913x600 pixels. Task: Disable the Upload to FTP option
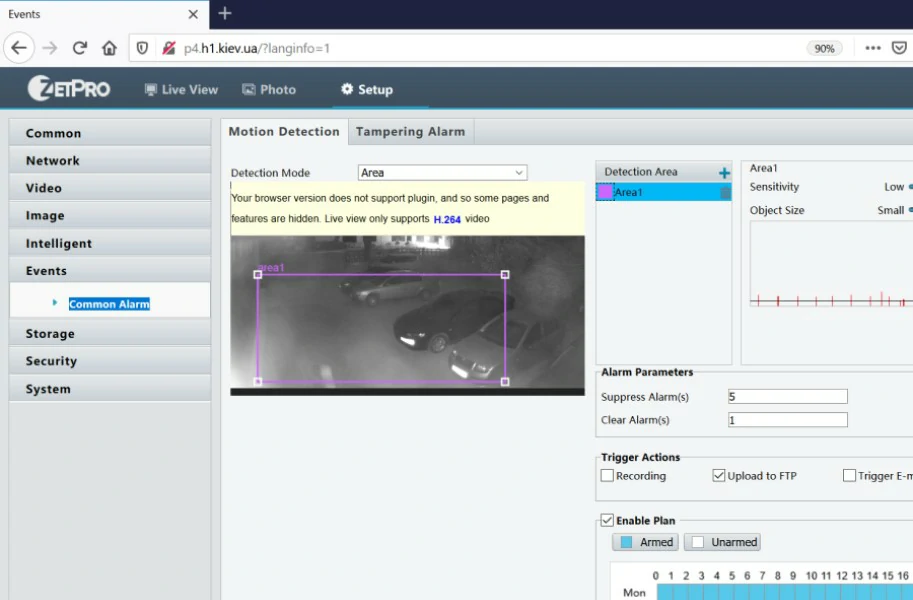(717, 475)
